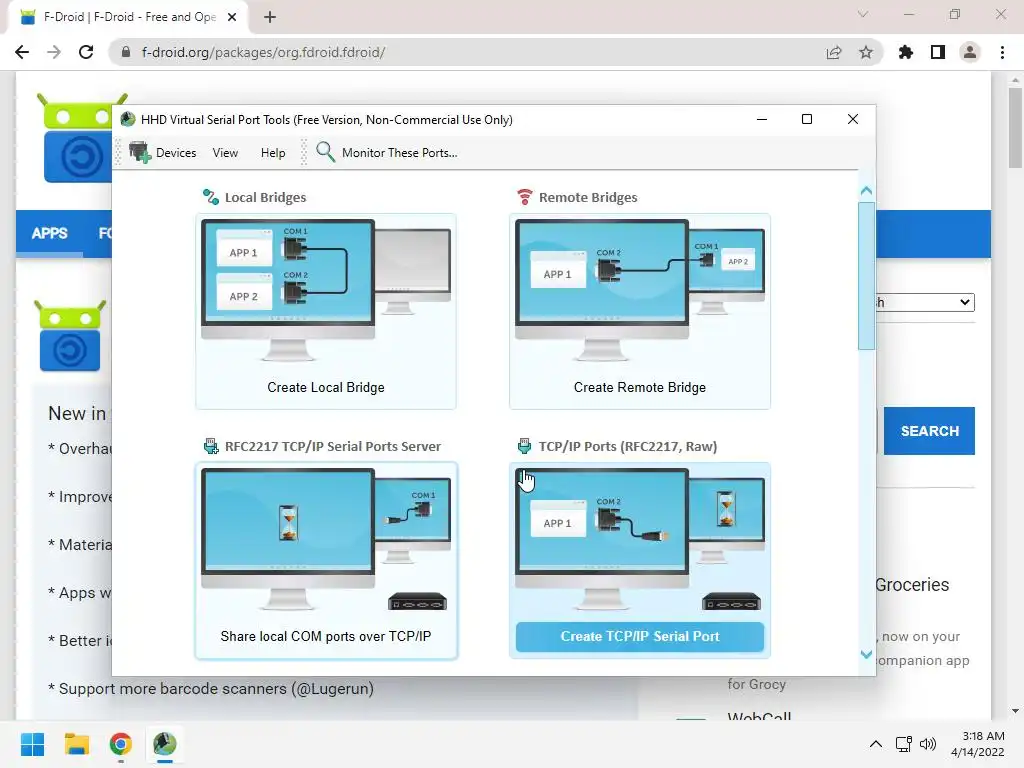Open the Chrome tab search chevron
The height and width of the screenshot is (768, 1024).
(863, 14)
